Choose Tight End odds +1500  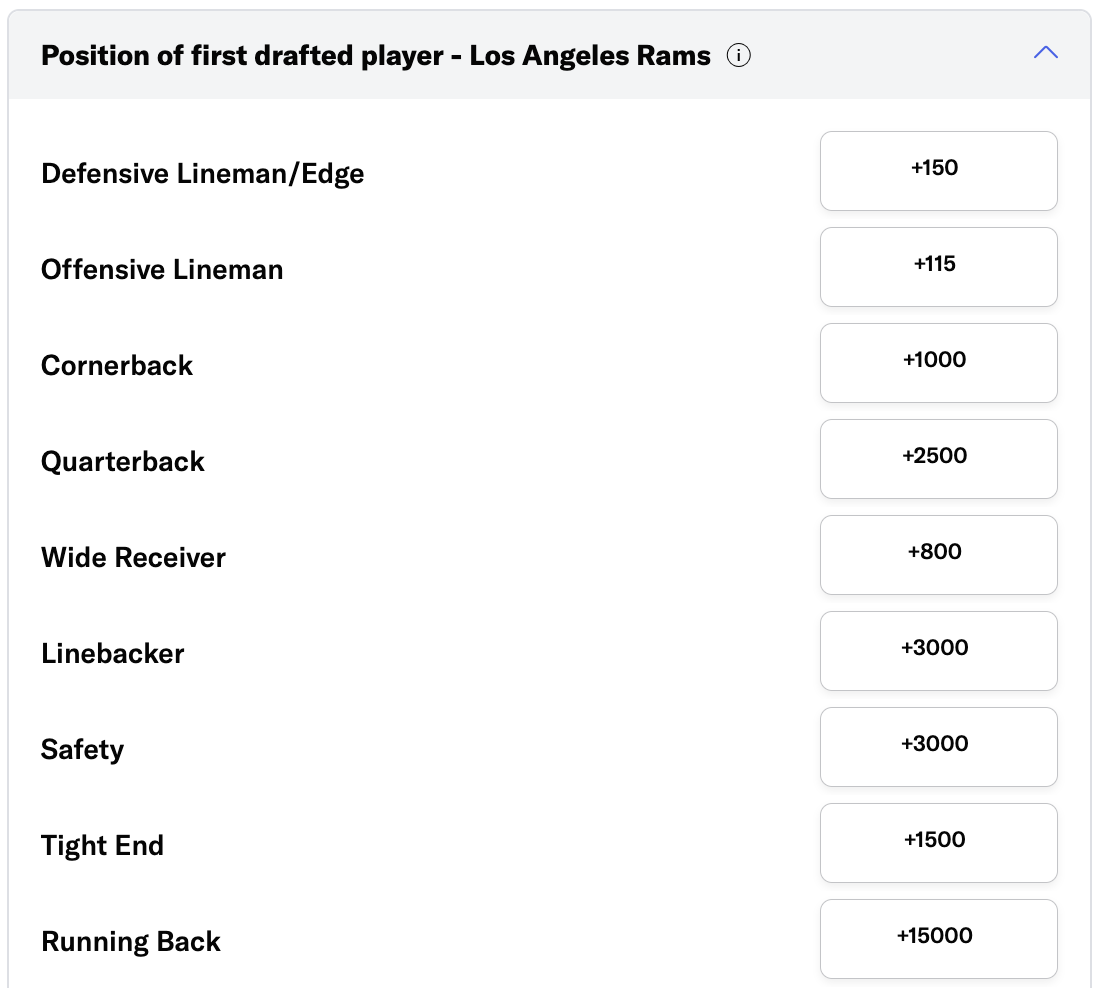[938, 842]
